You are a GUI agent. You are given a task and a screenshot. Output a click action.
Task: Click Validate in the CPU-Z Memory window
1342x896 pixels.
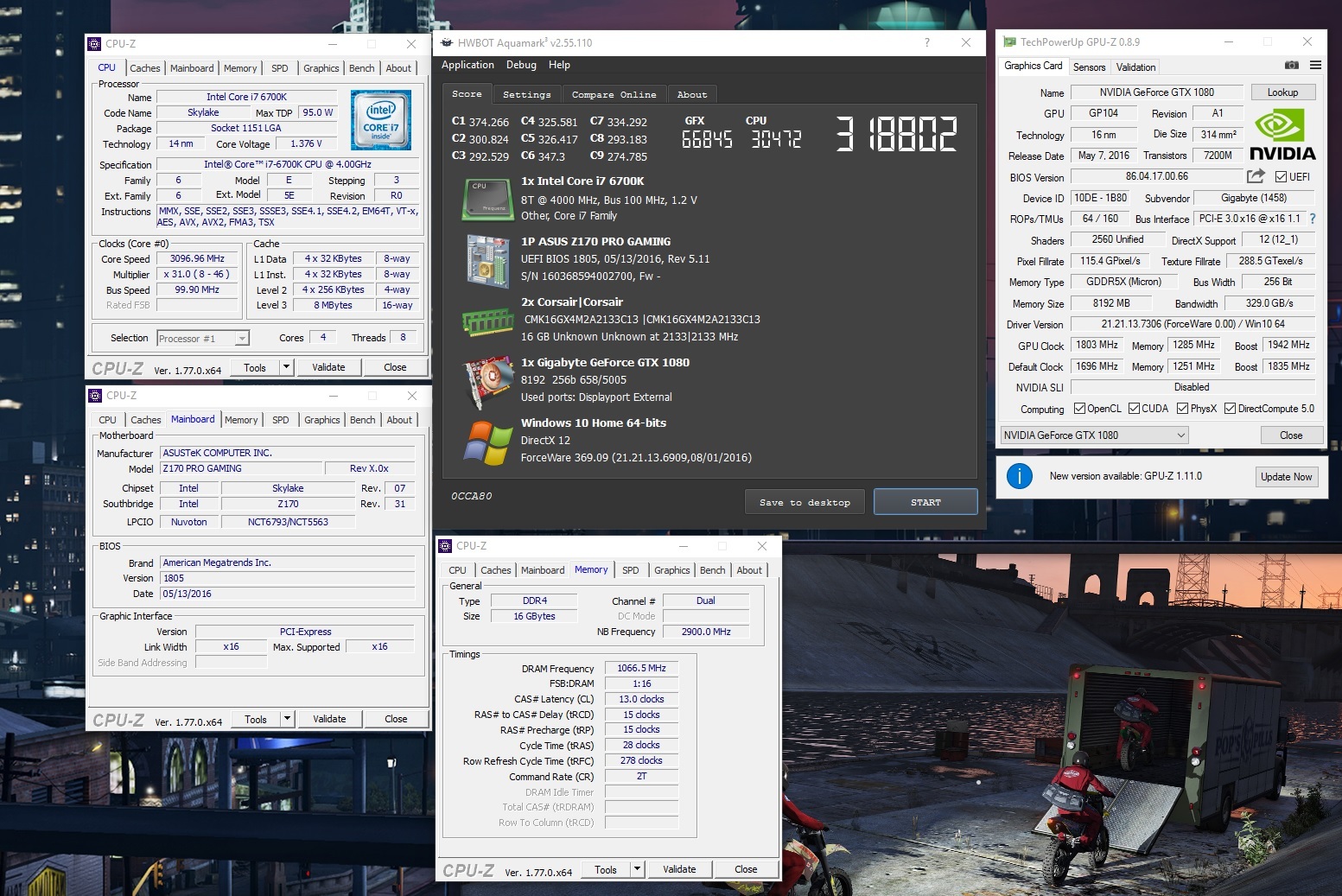tap(679, 869)
